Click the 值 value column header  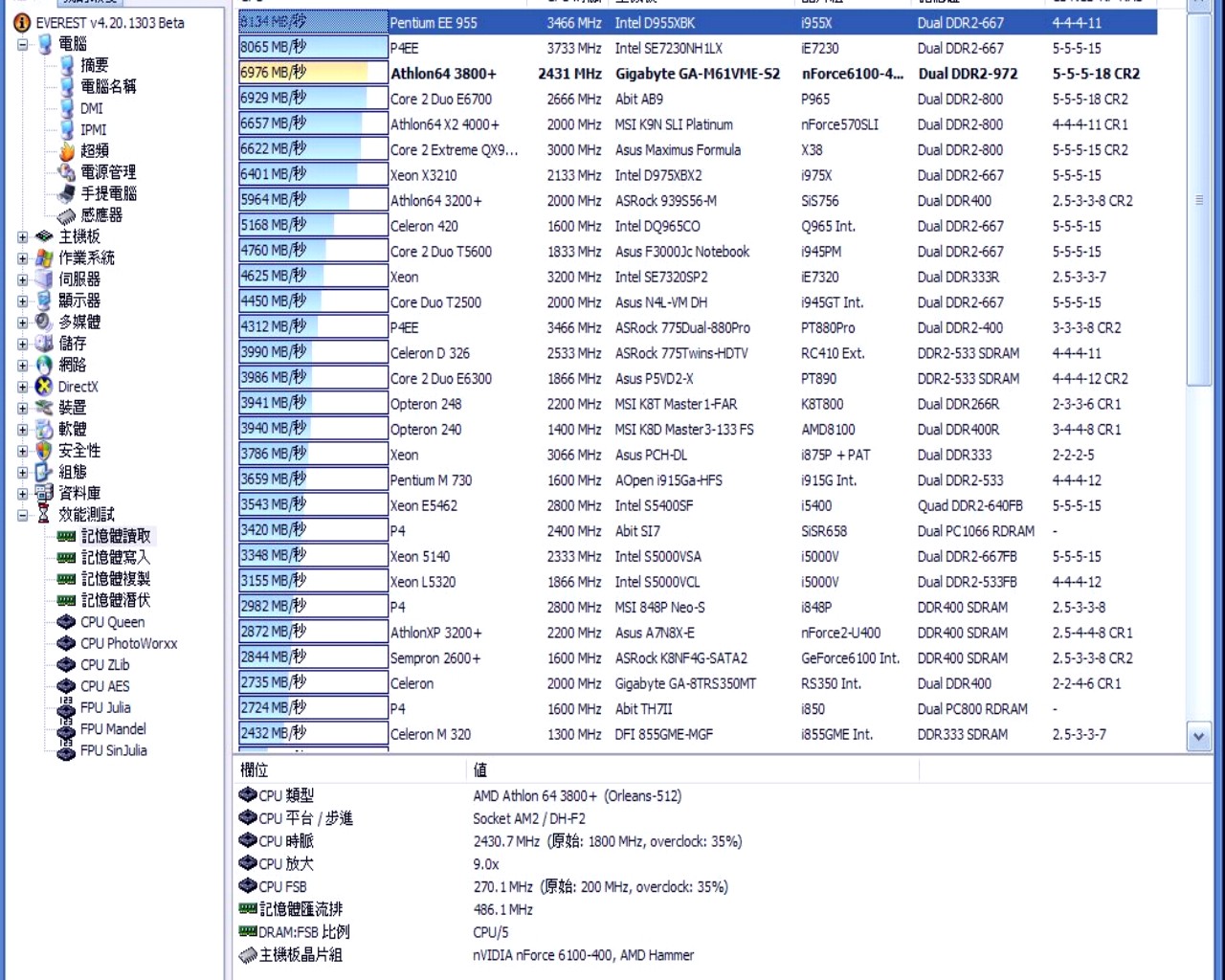[x=692, y=770]
